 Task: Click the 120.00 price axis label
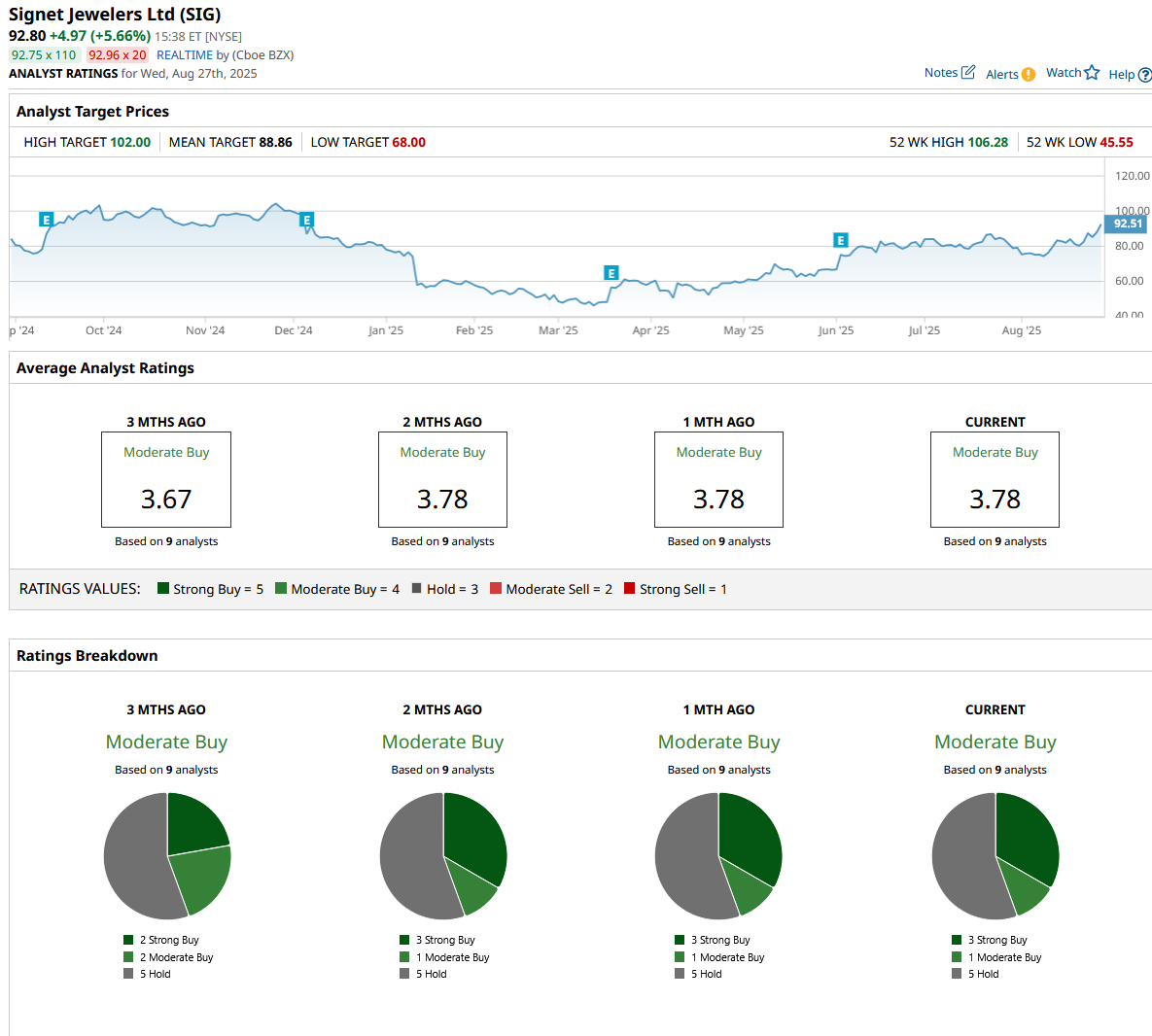(x=1133, y=176)
